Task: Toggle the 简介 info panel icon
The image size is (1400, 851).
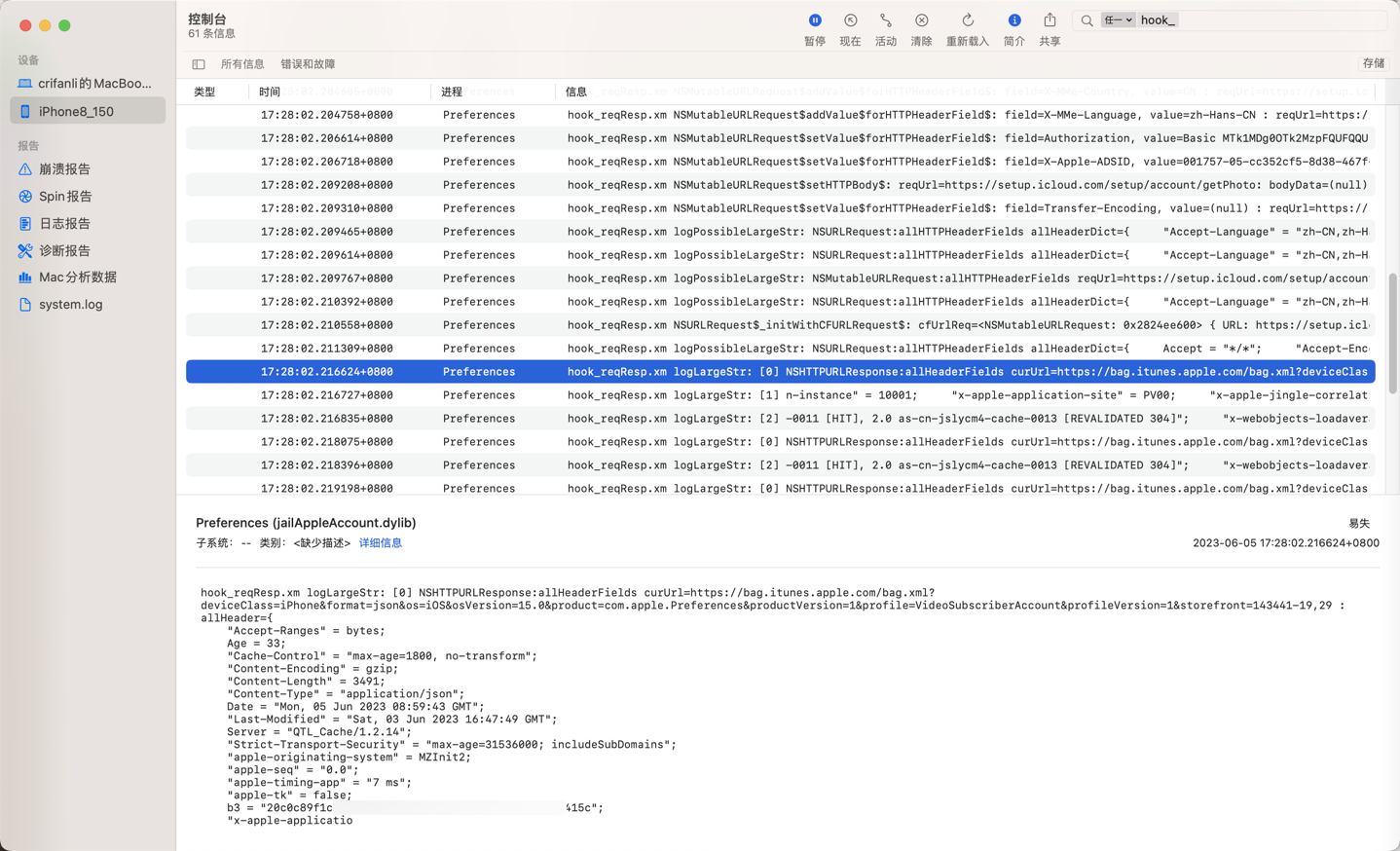Action: (x=1014, y=20)
